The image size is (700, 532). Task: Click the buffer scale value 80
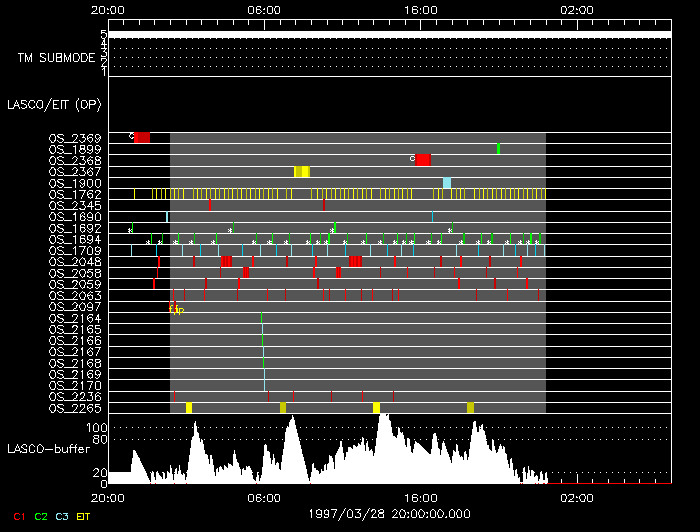[100, 440]
